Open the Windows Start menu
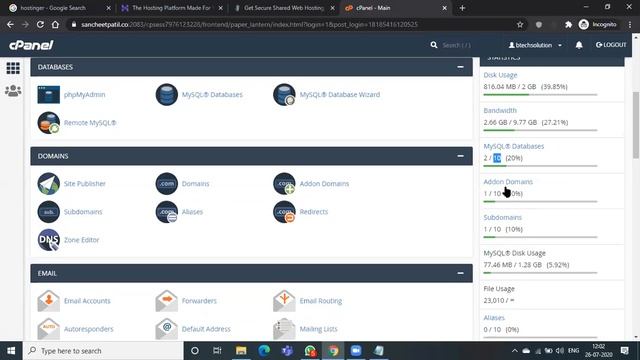 pyautogui.click(x=11, y=351)
